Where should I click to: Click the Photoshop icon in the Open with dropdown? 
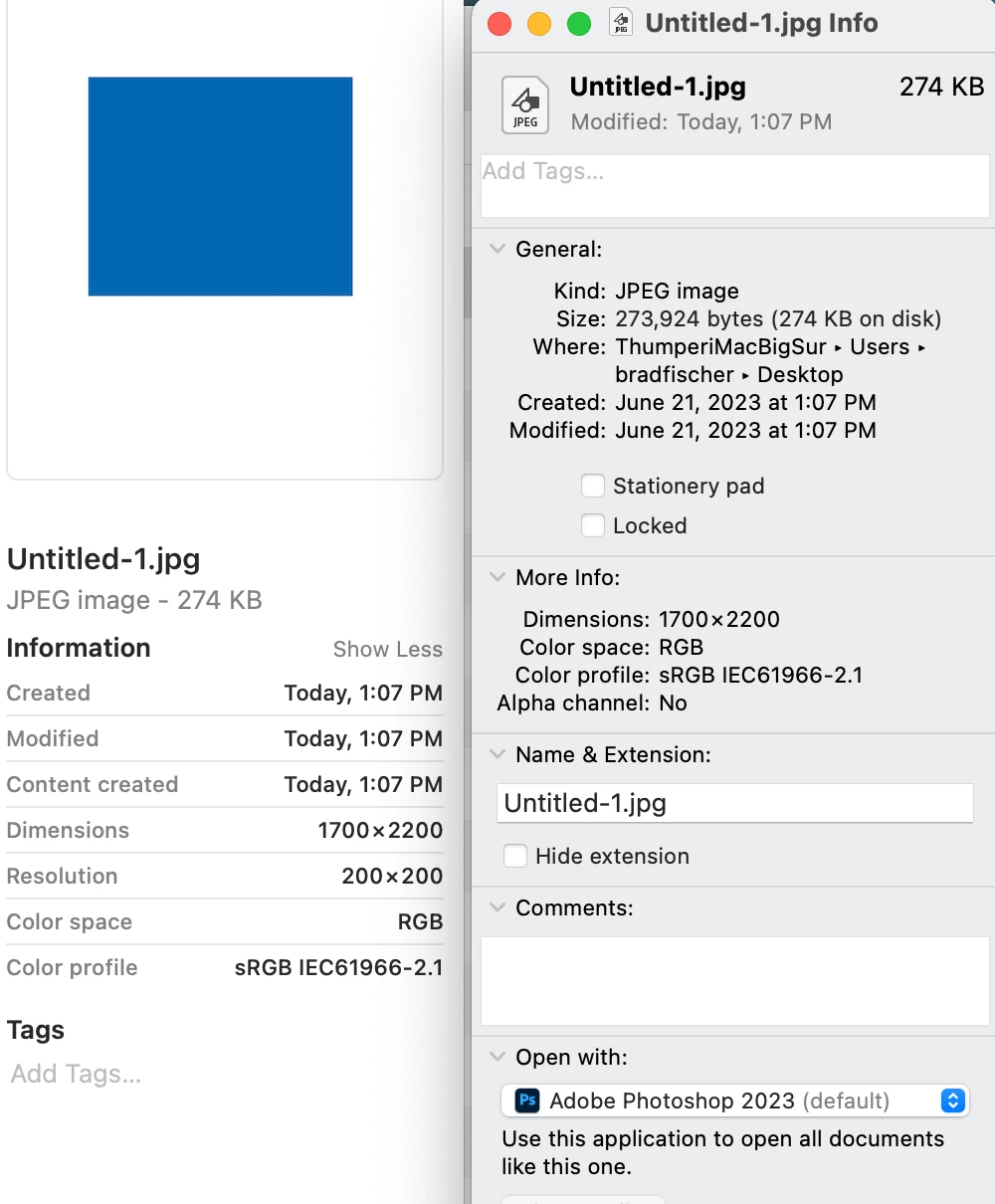coord(527,1101)
